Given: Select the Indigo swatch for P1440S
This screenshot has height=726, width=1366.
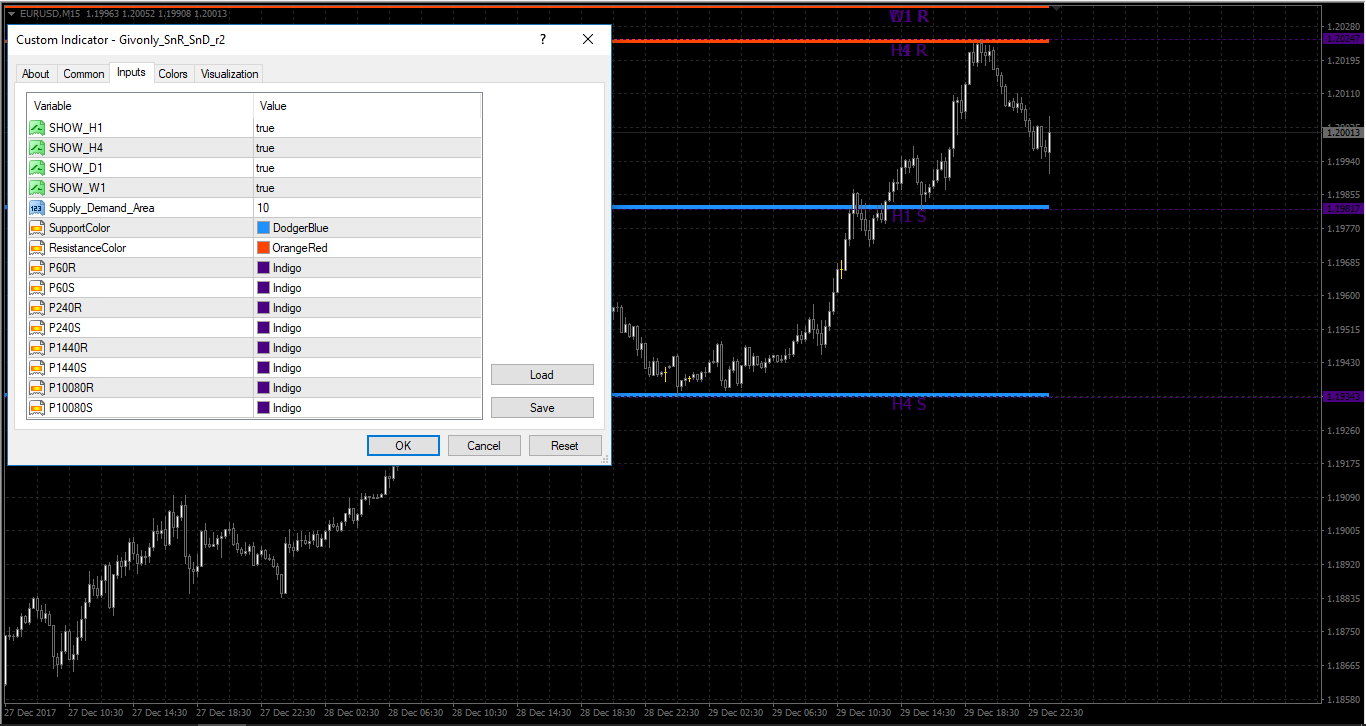Looking at the screenshot, I should [264, 368].
